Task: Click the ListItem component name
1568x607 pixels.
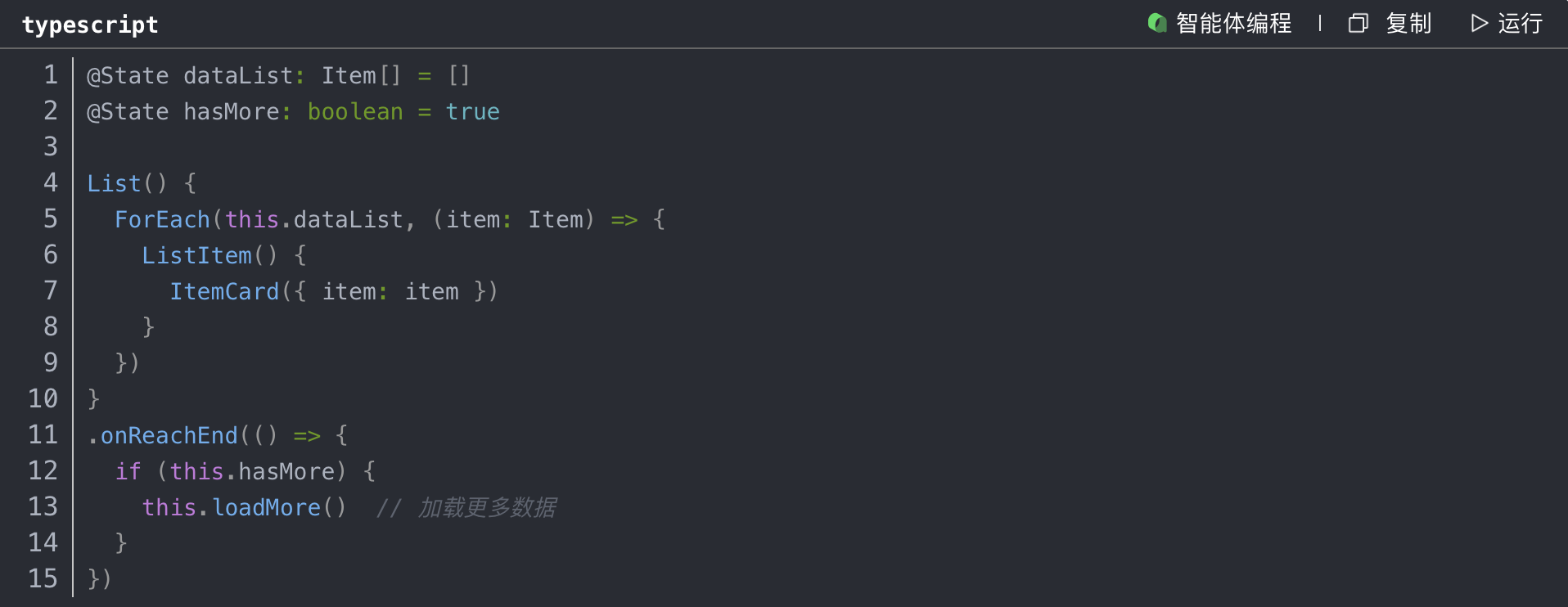Action: coord(196,255)
